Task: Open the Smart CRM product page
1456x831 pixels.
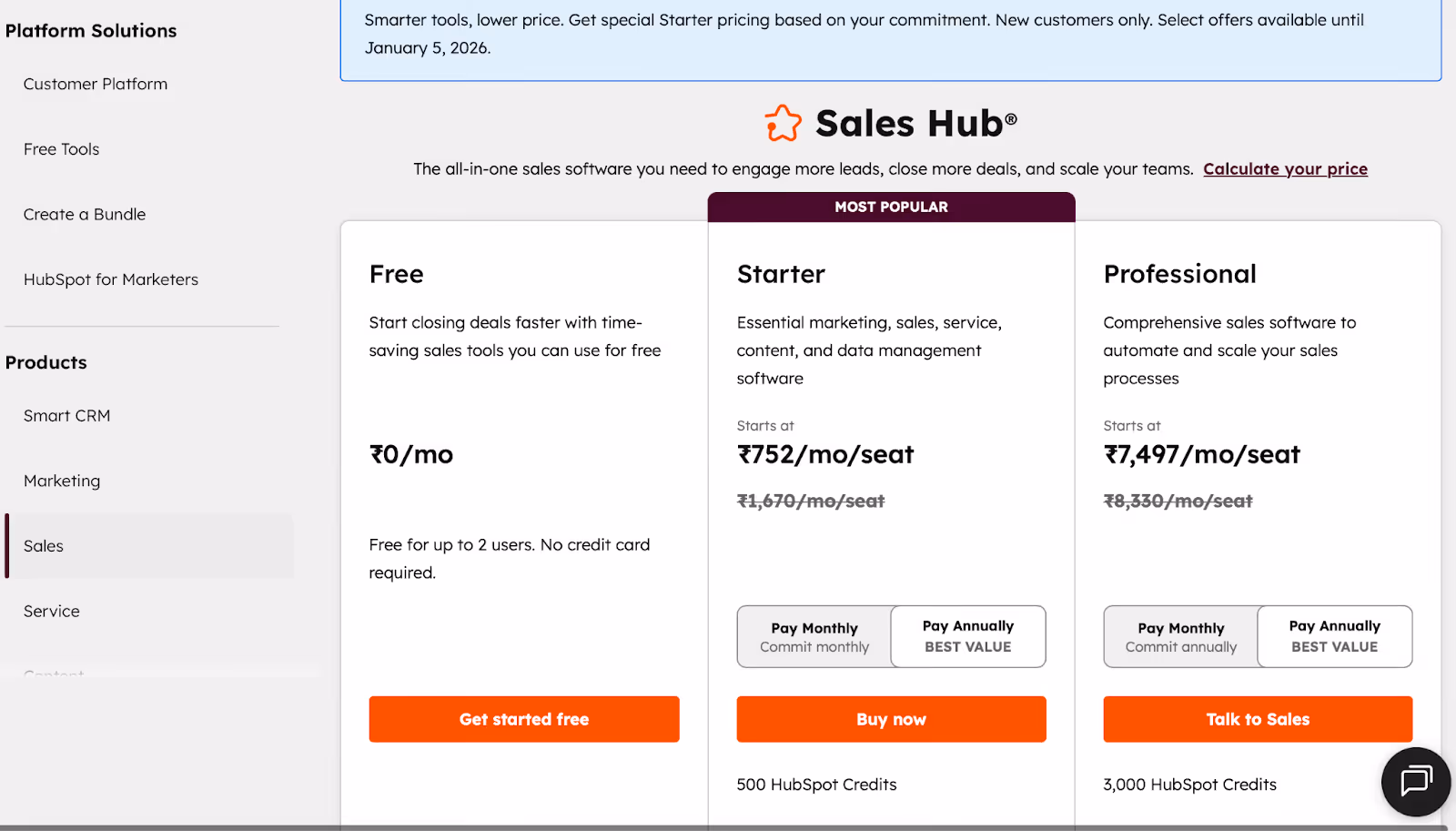Action: pyautogui.click(x=66, y=415)
